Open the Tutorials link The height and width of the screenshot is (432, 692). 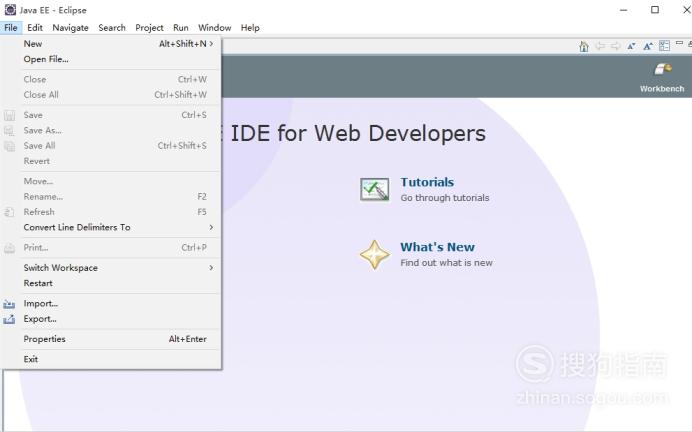[x=427, y=182]
